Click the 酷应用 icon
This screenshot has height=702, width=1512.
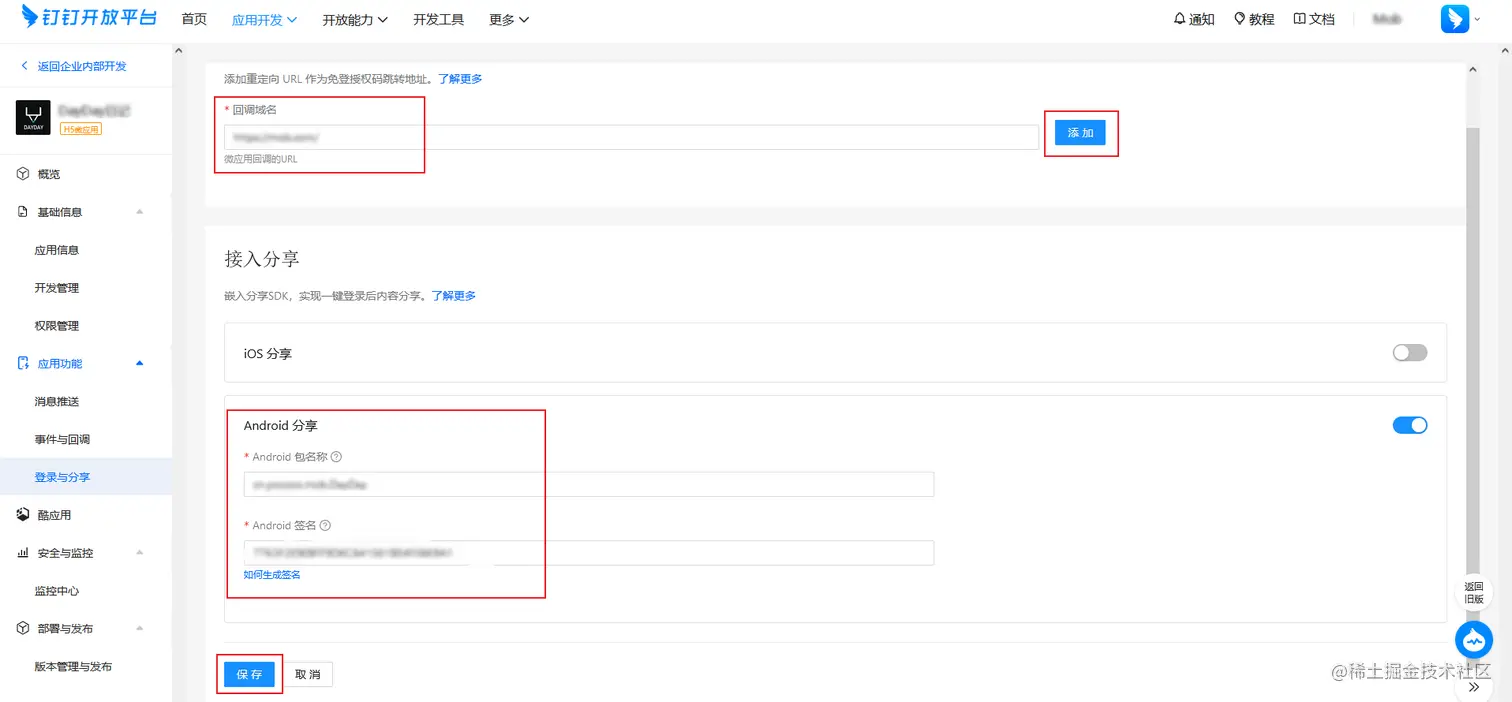23,515
